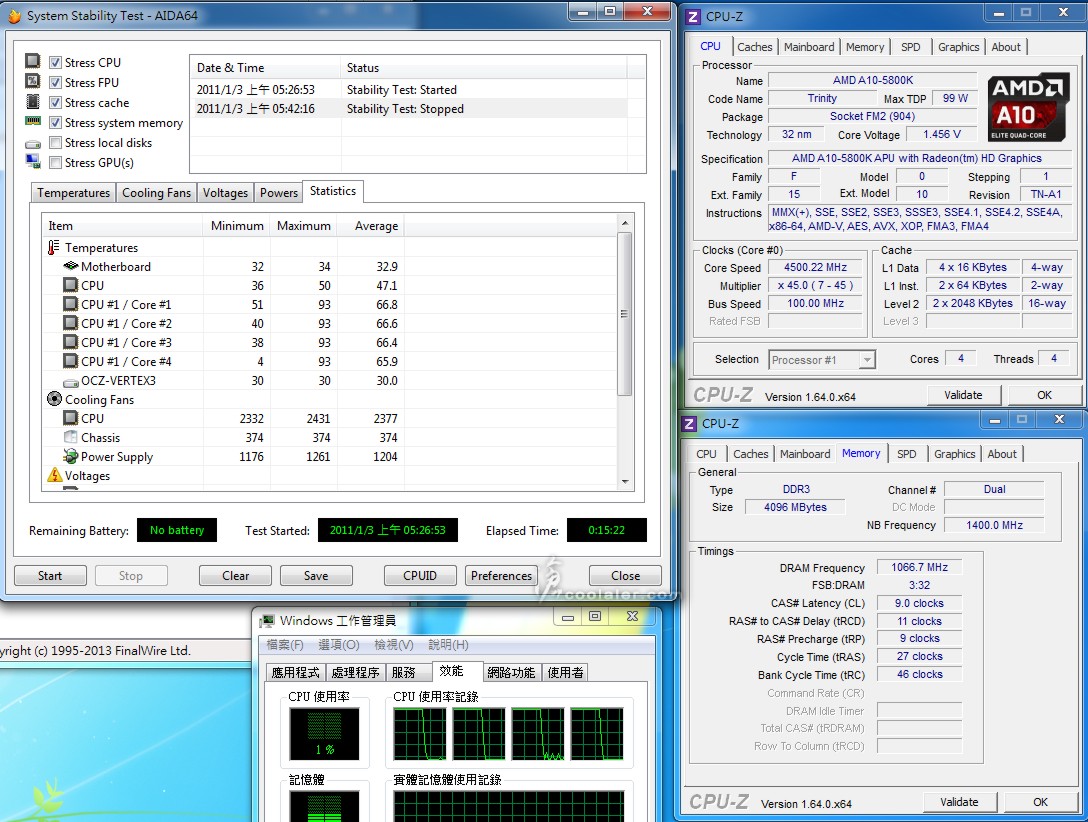Click the Clear button
The image size is (1088, 822).
[x=235, y=576]
